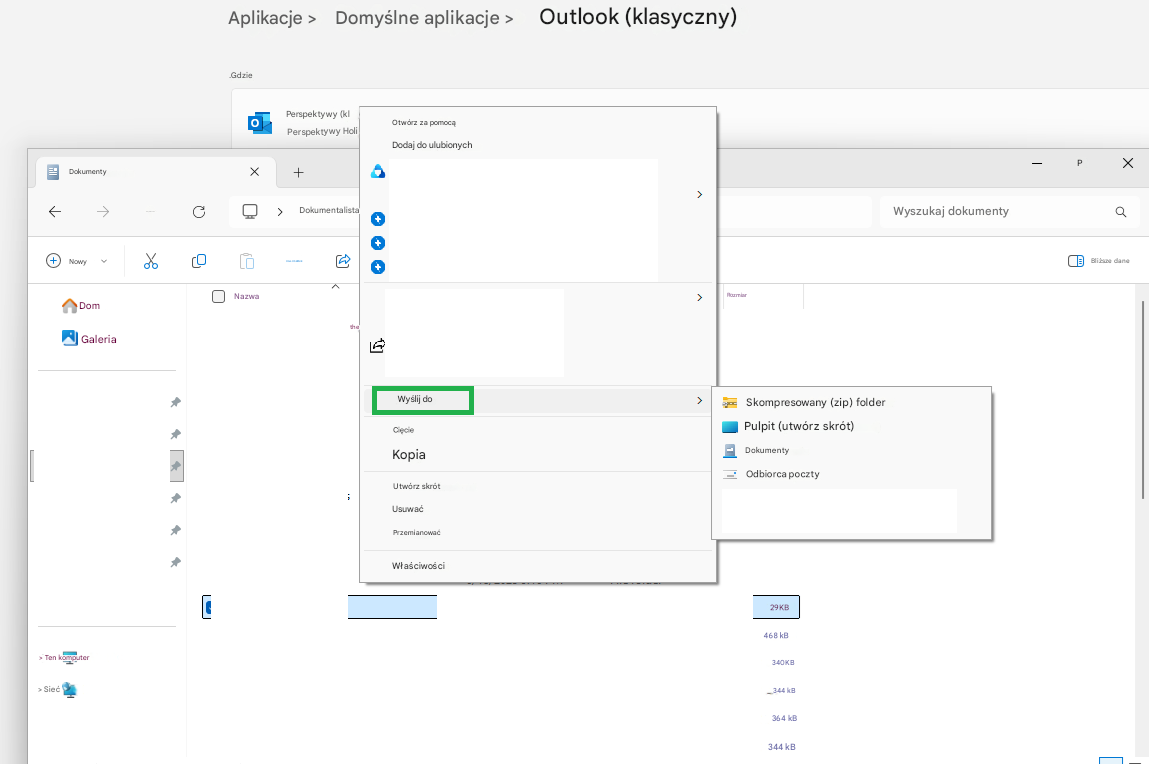Choose Przemianować in context menu
The image size is (1149, 768).
[x=416, y=533]
